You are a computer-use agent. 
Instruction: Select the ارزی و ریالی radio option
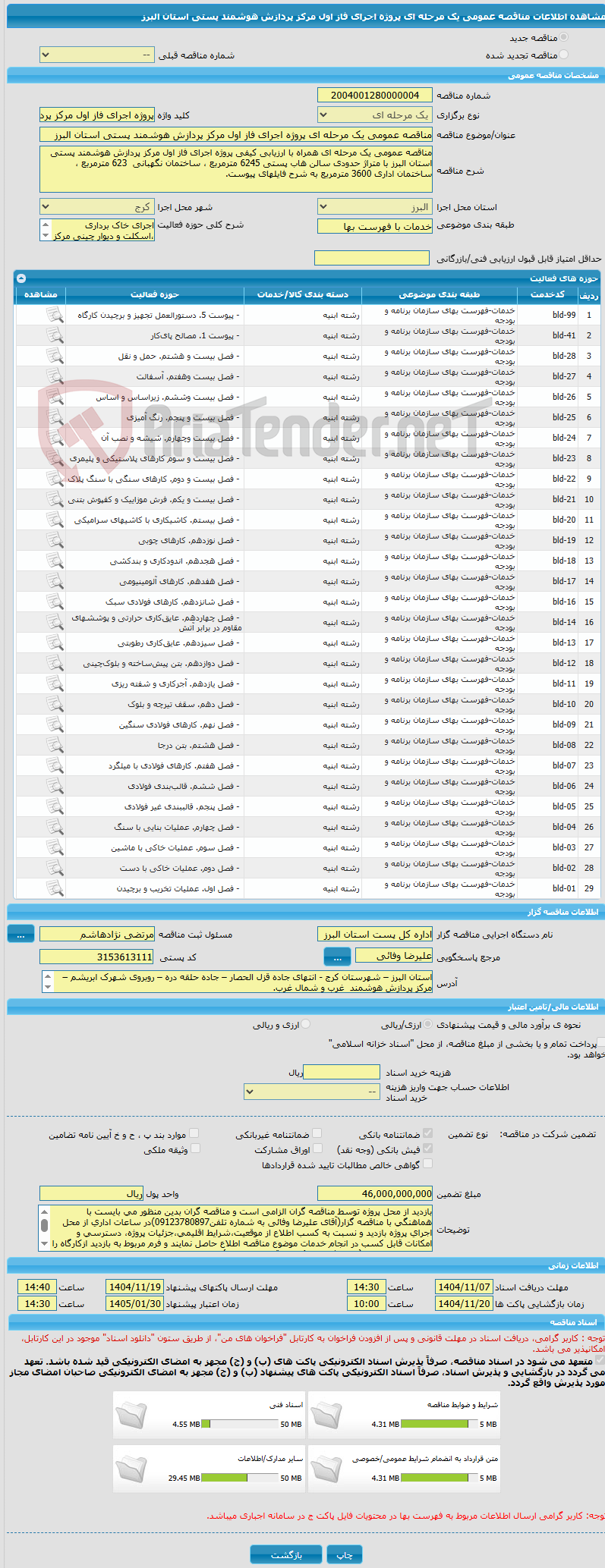tap(305, 1024)
